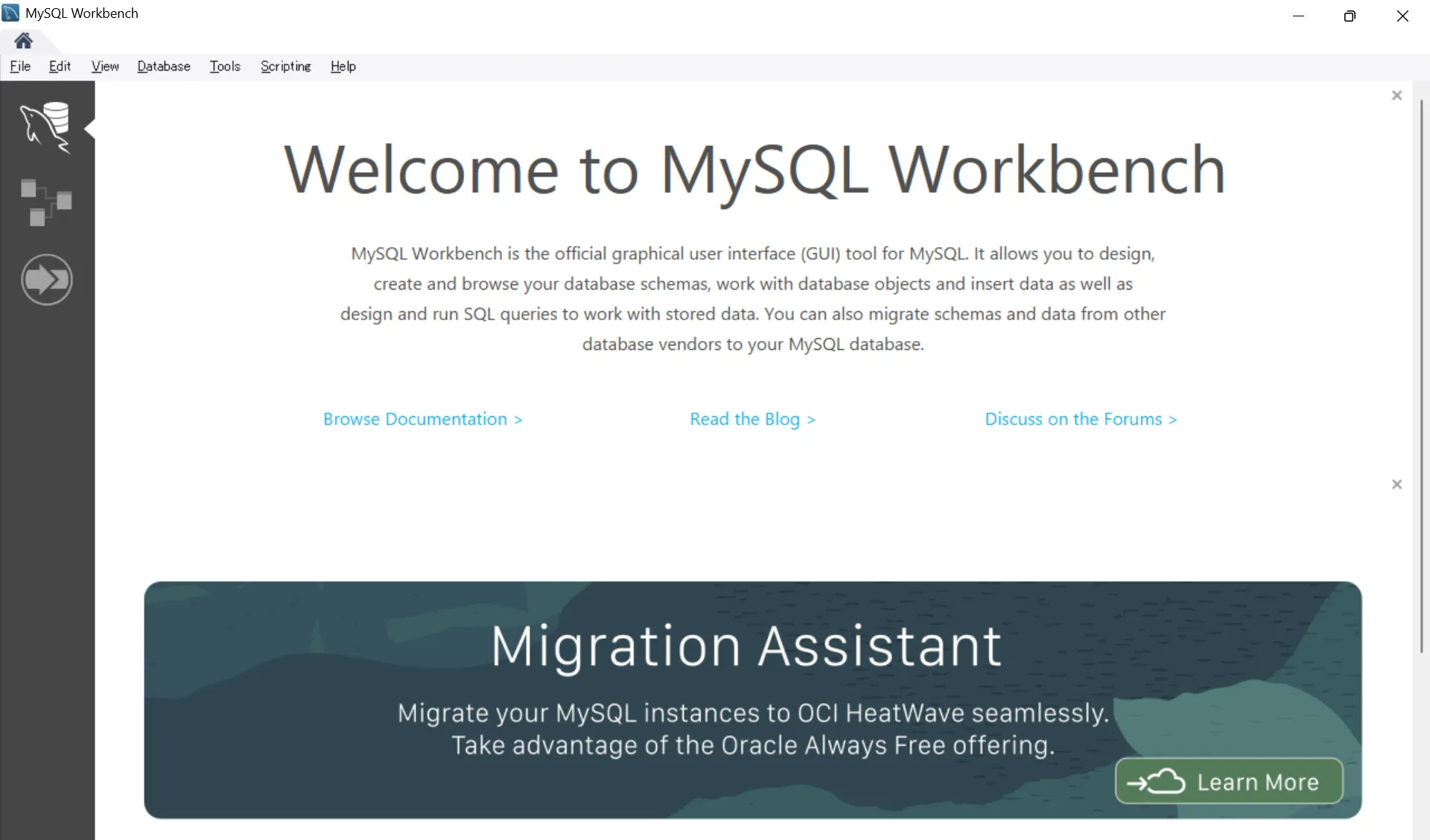Launch the Migration Wizard arrow icon

click(x=46, y=279)
